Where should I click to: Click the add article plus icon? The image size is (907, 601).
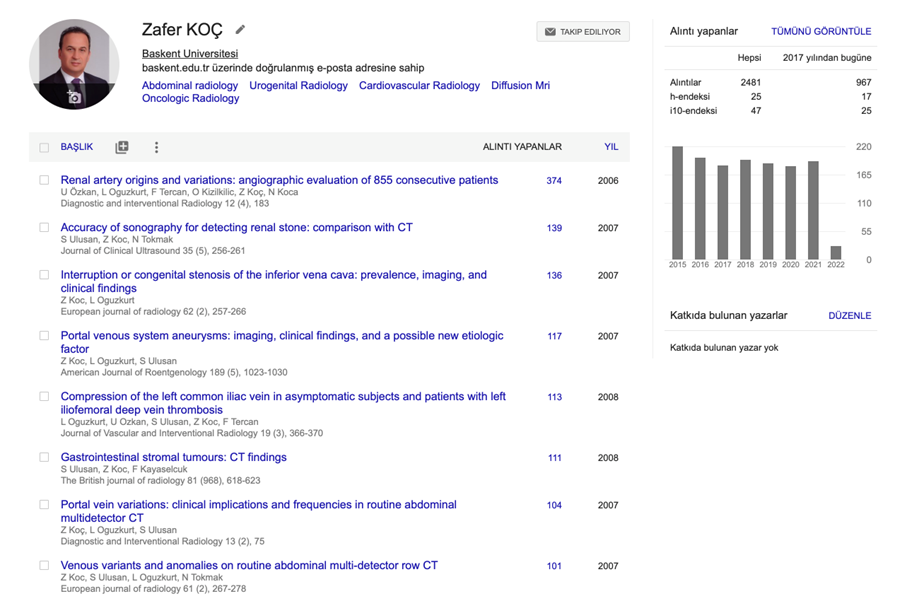click(x=122, y=147)
